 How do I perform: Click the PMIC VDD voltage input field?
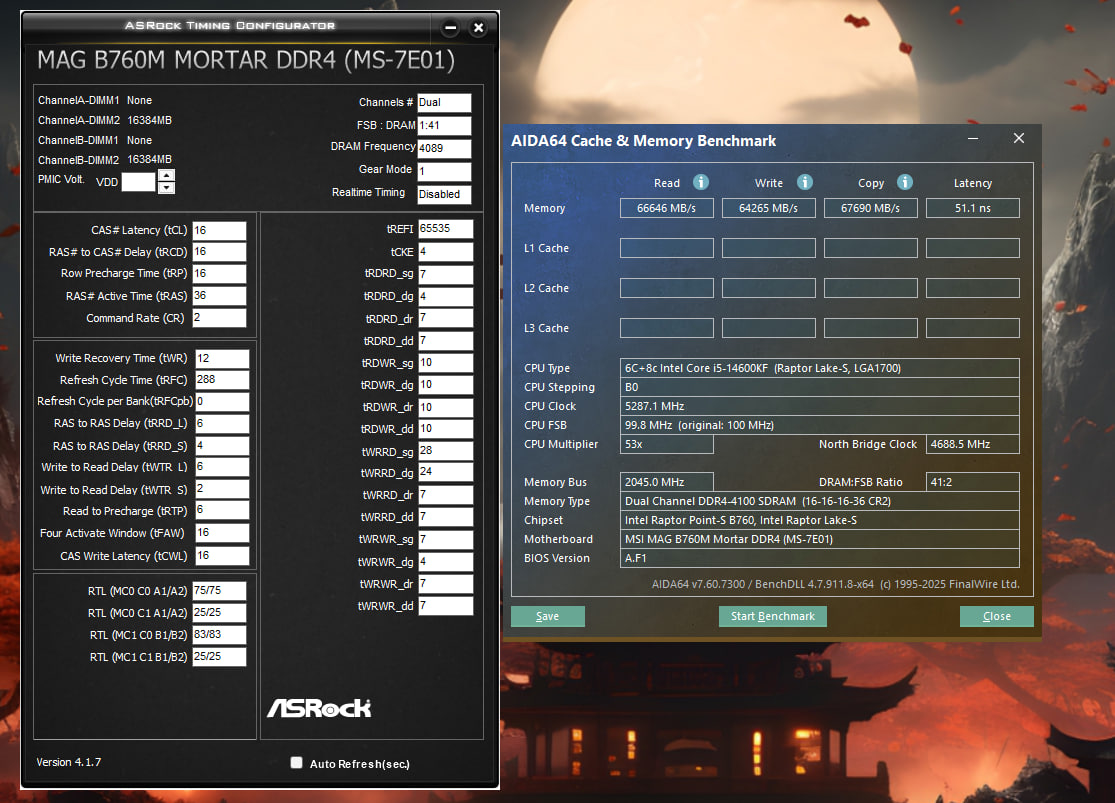139,182
